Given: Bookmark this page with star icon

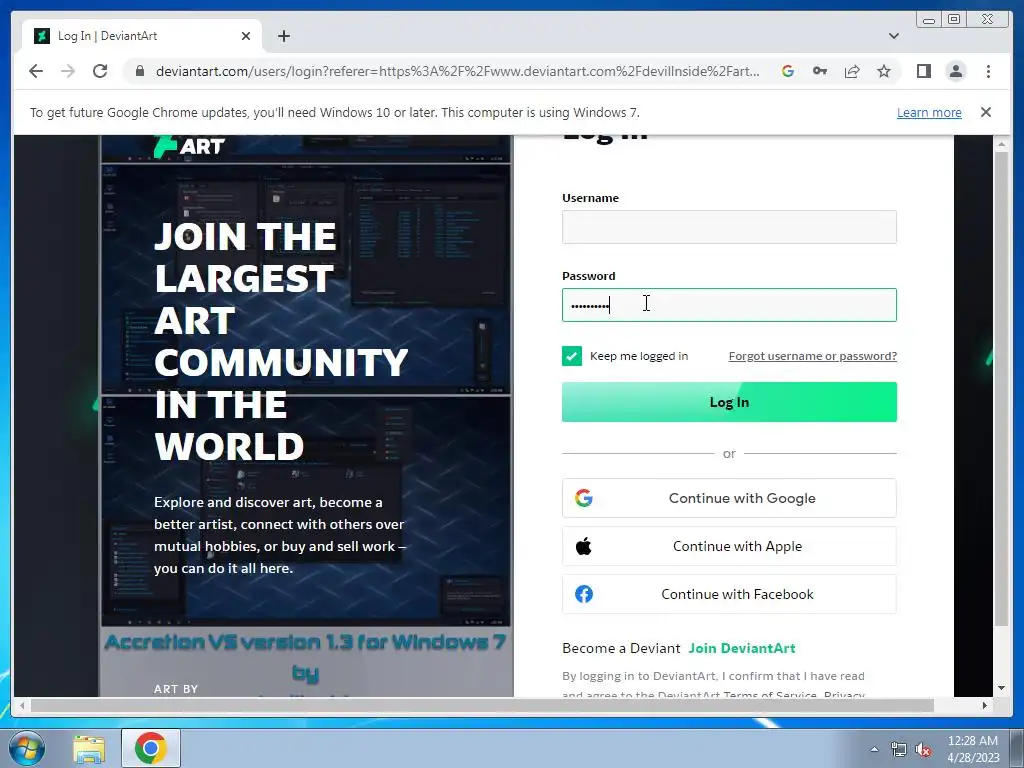Looking at the screenshot, I should pos(884,71).
